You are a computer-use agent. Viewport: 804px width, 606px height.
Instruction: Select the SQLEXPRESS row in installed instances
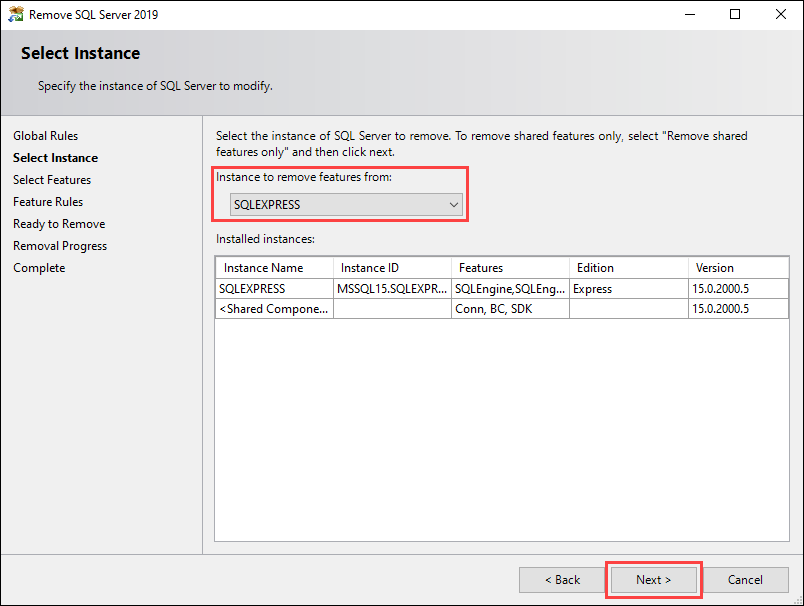(x=502, y=289)
